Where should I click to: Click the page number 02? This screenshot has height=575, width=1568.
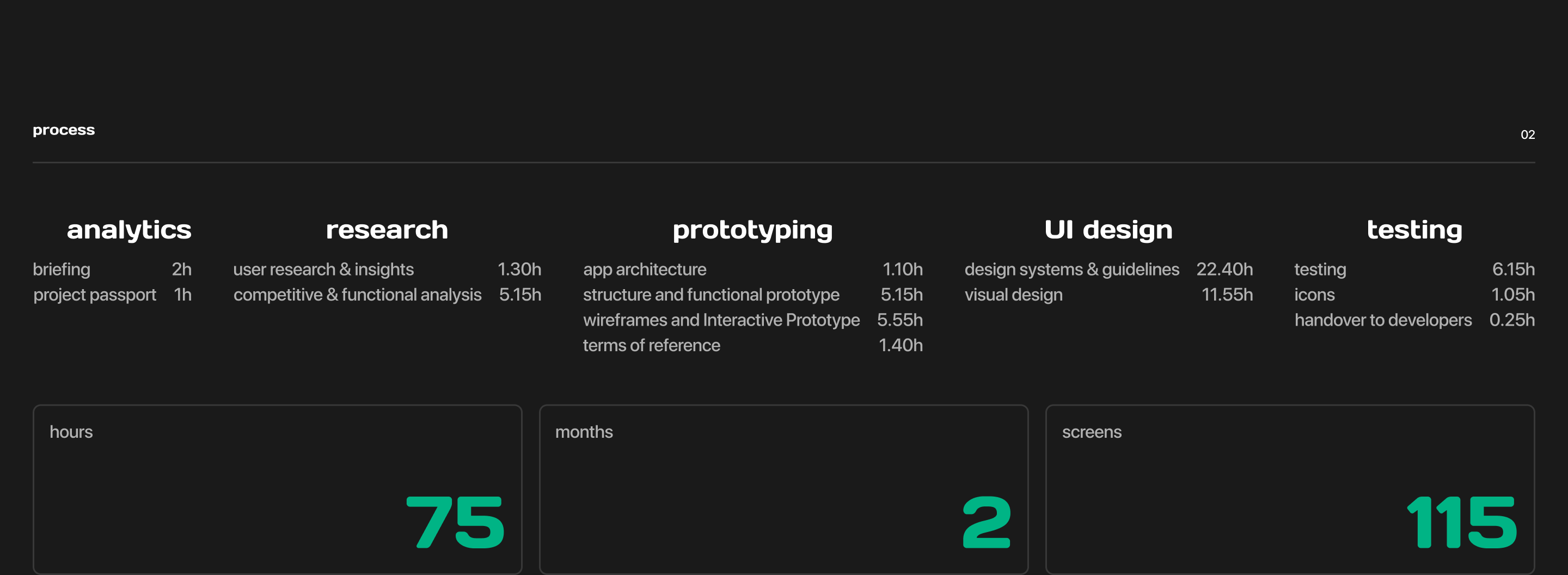pyautogui.click(x=1527, y=135)
